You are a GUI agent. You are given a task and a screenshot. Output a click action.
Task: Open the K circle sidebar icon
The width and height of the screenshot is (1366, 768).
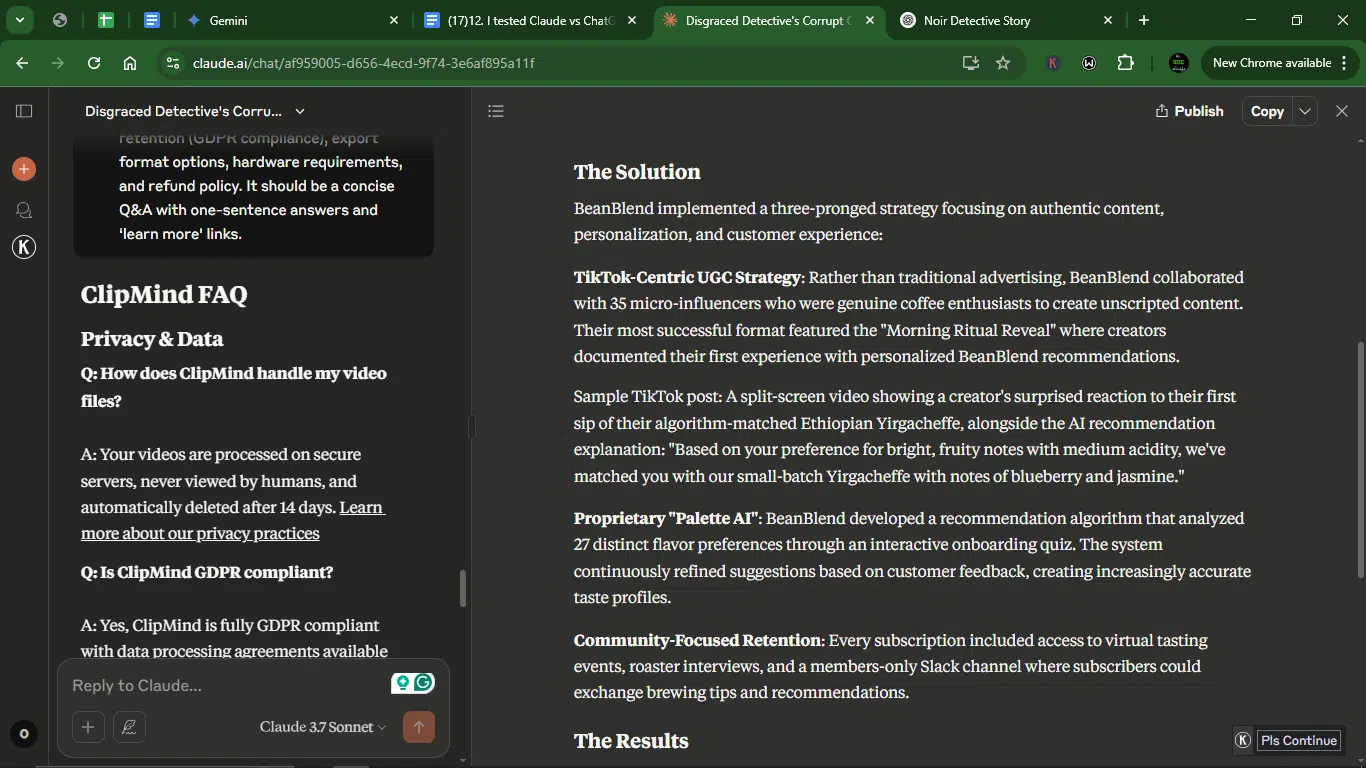pyautogui.click(x=24, y=247)
